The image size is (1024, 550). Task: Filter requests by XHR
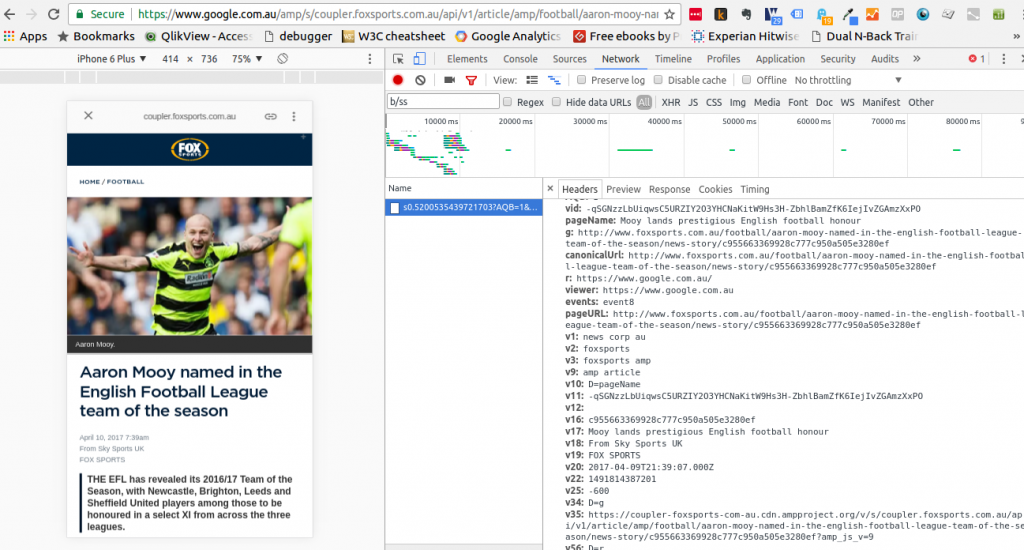point(671,103)
